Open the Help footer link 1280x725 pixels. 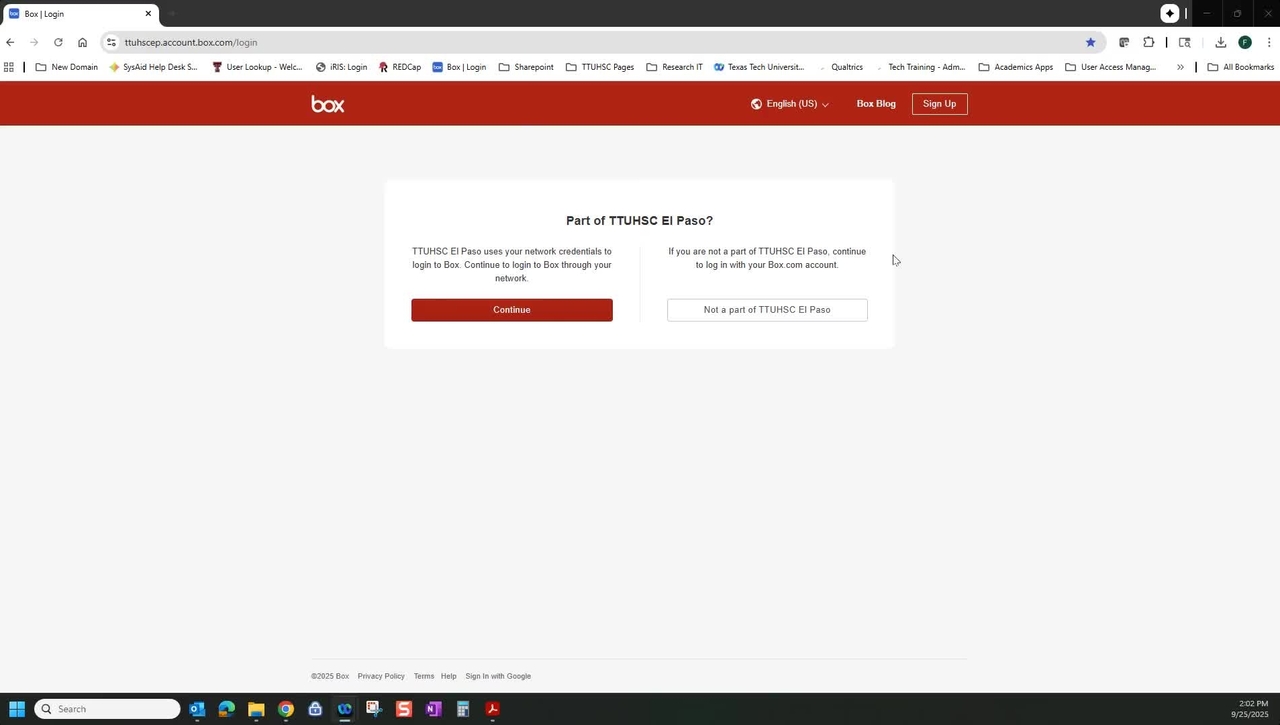click(x=449, y=676)
